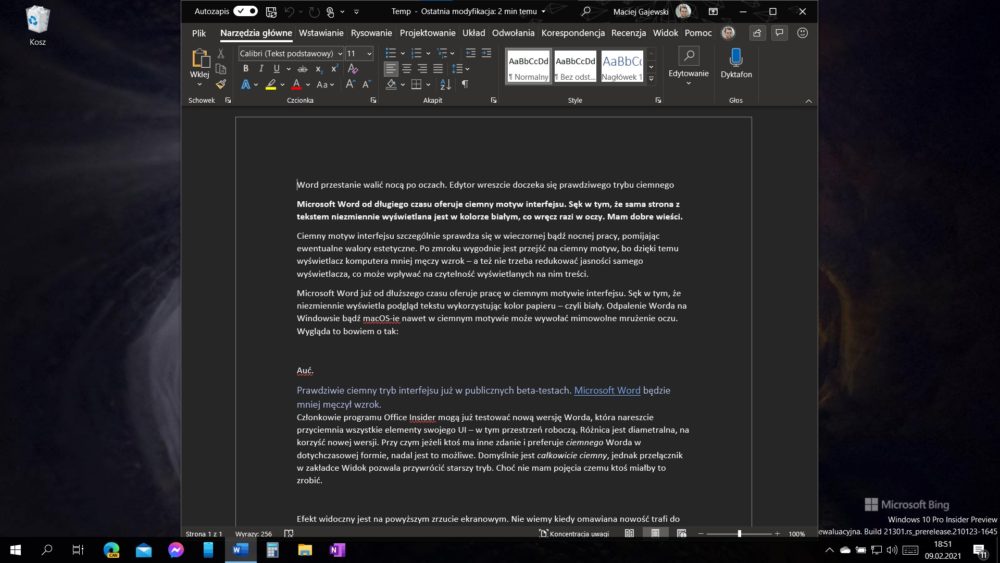Select the Normalny style thumbnail
This screenshot has height=563, width=1000.
point(528,66)
